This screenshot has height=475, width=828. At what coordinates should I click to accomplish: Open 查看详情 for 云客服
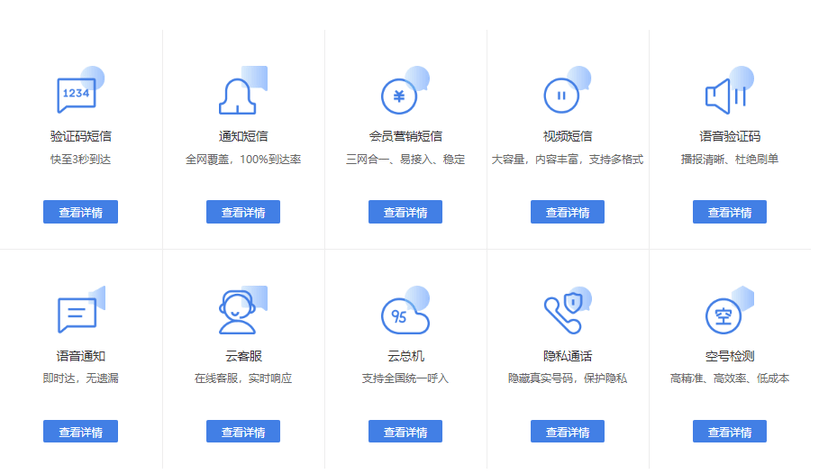click(x=243, y=431)
